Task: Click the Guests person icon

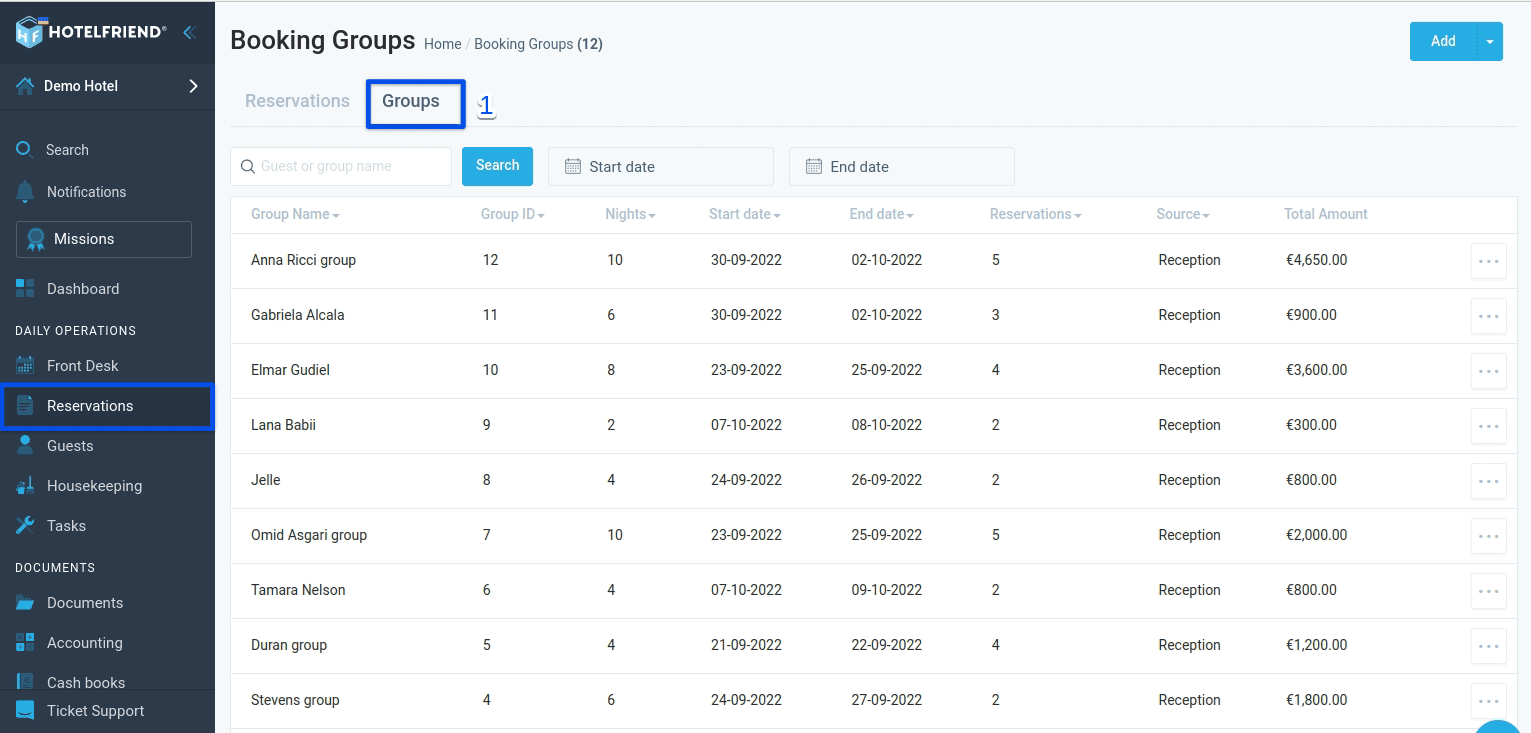Action: coord(25,446)
